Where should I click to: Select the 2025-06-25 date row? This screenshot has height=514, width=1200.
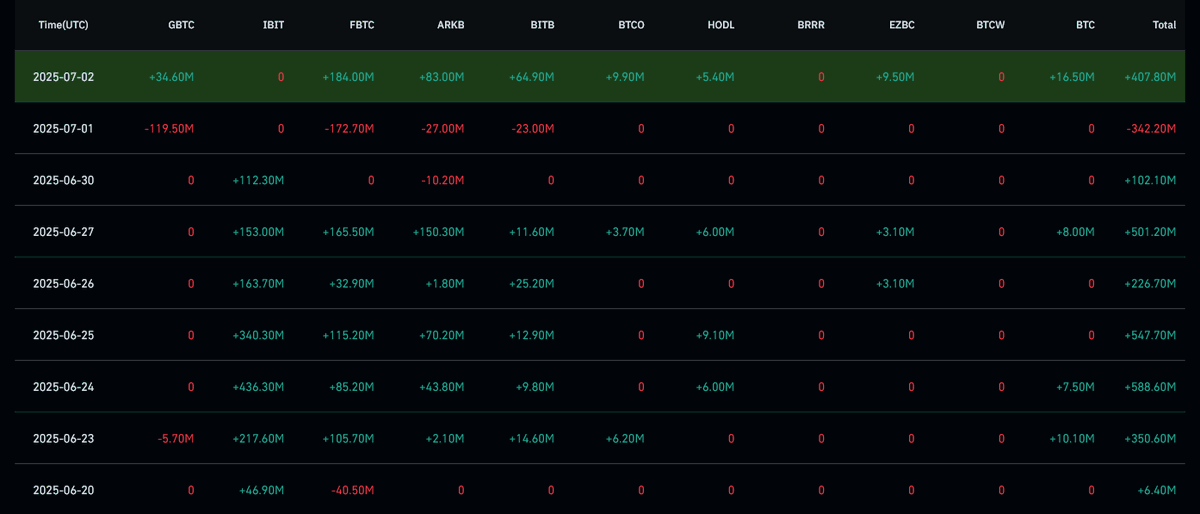point(600,335)
